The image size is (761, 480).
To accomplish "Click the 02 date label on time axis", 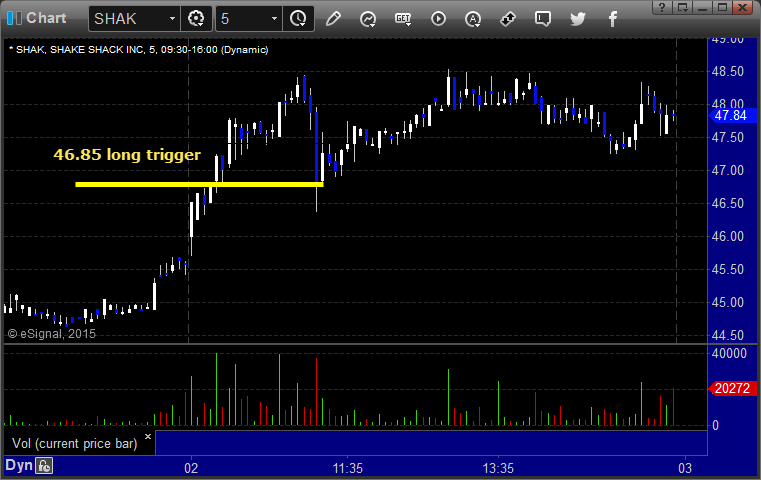I will pyautogui.click(x=191, y=468).
